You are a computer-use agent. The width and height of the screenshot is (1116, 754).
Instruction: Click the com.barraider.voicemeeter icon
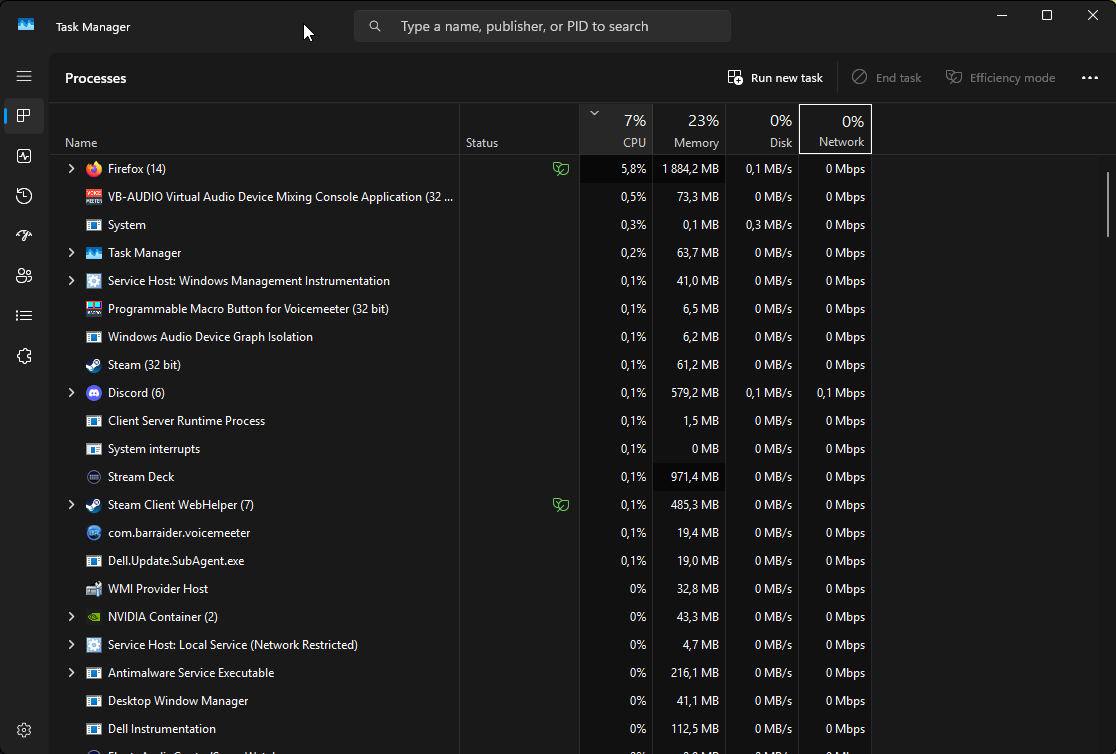94,533
